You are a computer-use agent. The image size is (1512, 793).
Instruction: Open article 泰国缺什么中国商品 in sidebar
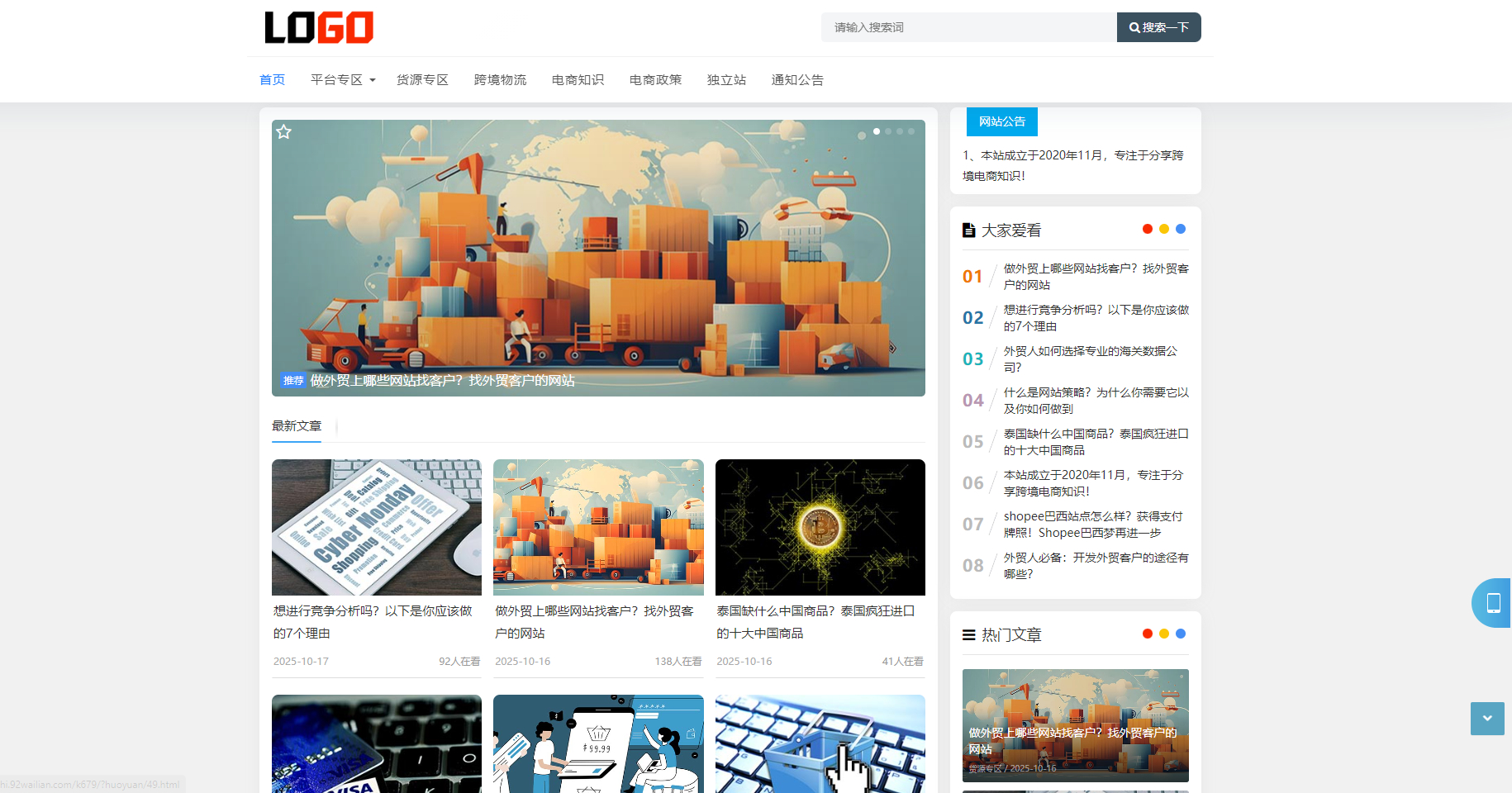point(1096,441)
